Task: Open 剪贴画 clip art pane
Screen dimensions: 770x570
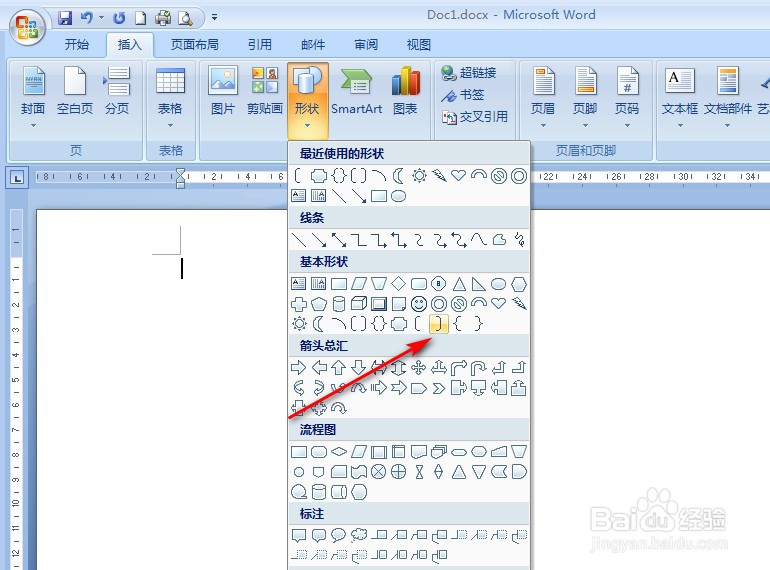Action: tap(265, 91)
